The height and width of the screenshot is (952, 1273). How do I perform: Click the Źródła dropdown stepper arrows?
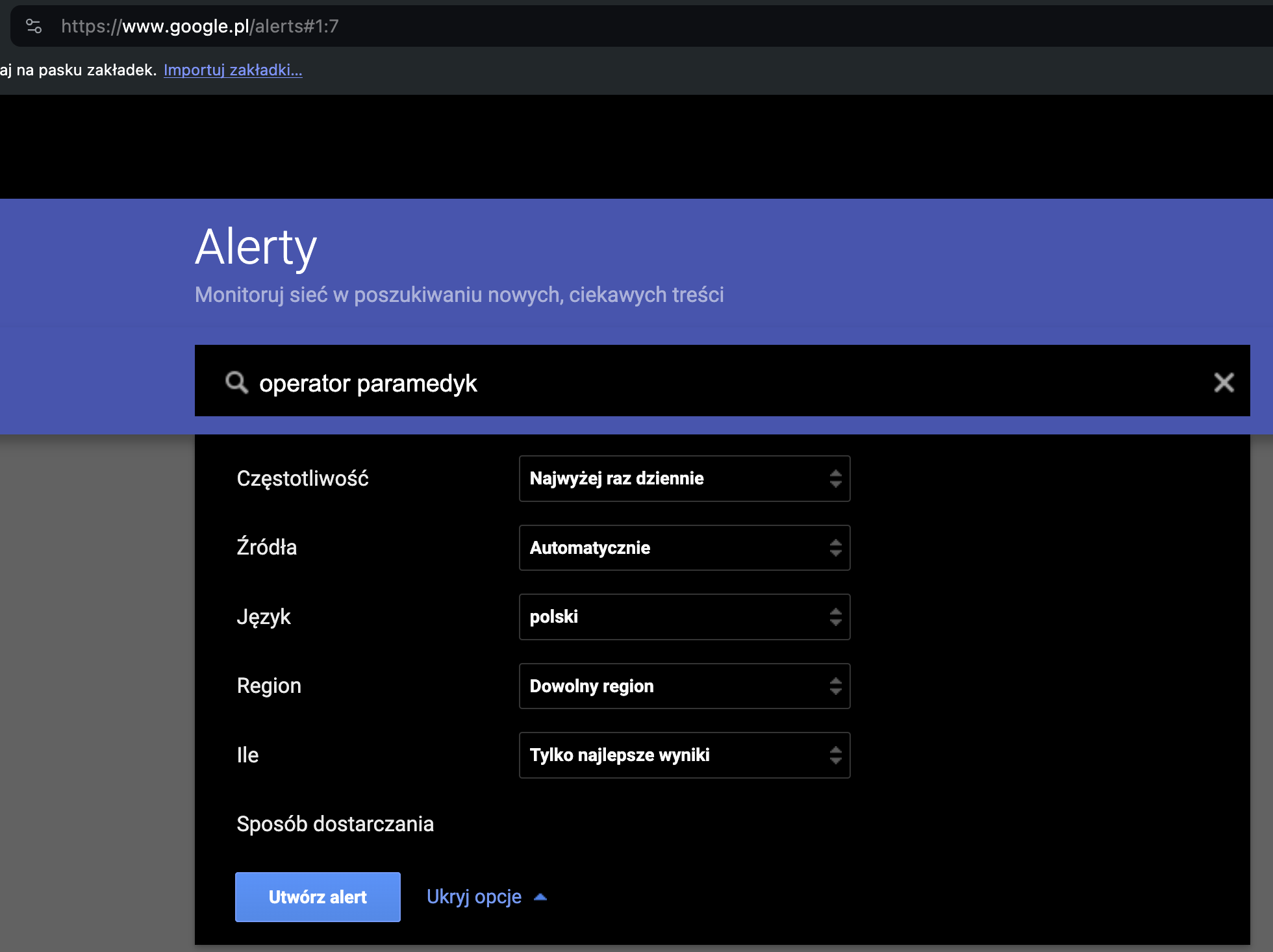pyautogui.click(x=836, y=547)
